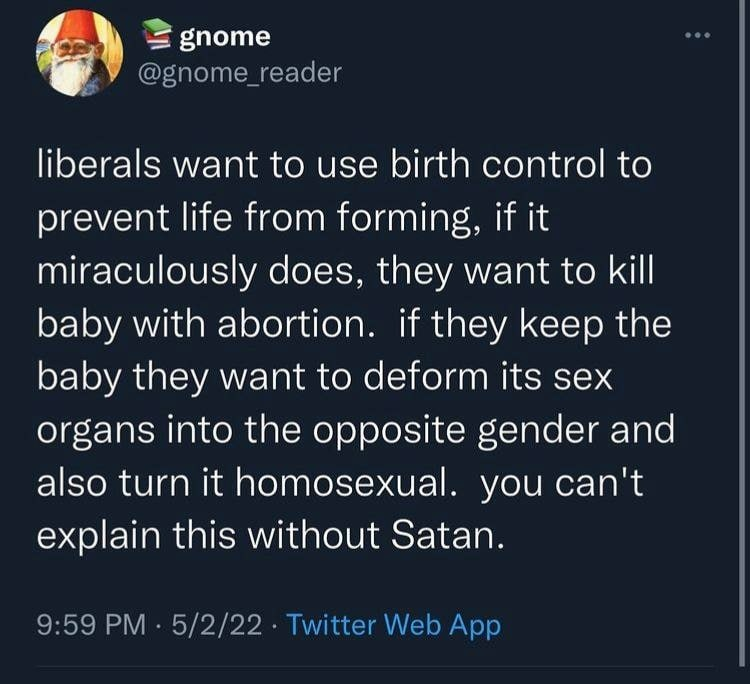Click the stacked books emoji beside gnome
The image size is (750, 684).
pyautogui.click(x=158, y=37)
